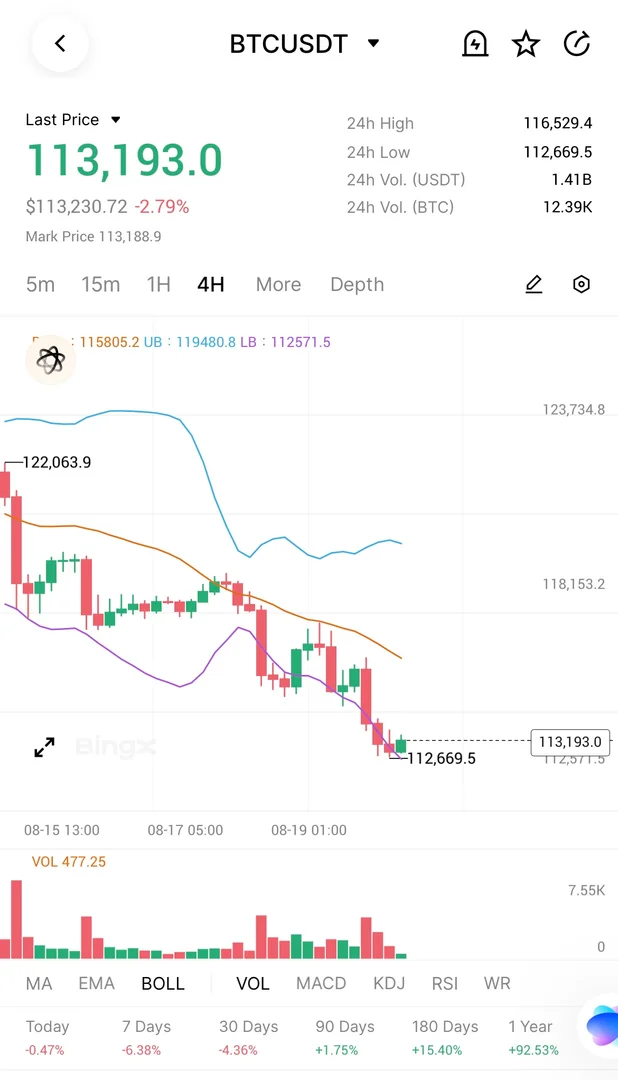Add BTCUSDT to favorites with star

[526, 44]
